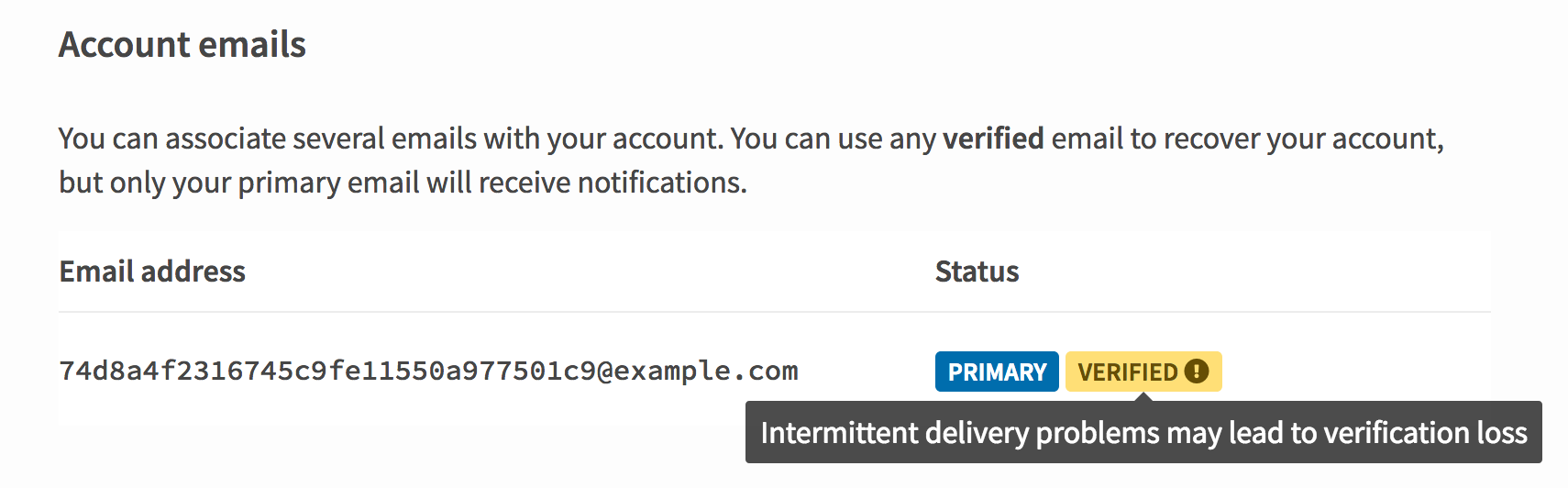Click the word notifications in description
Screen dimensions: 1568x488
(658, 183)
